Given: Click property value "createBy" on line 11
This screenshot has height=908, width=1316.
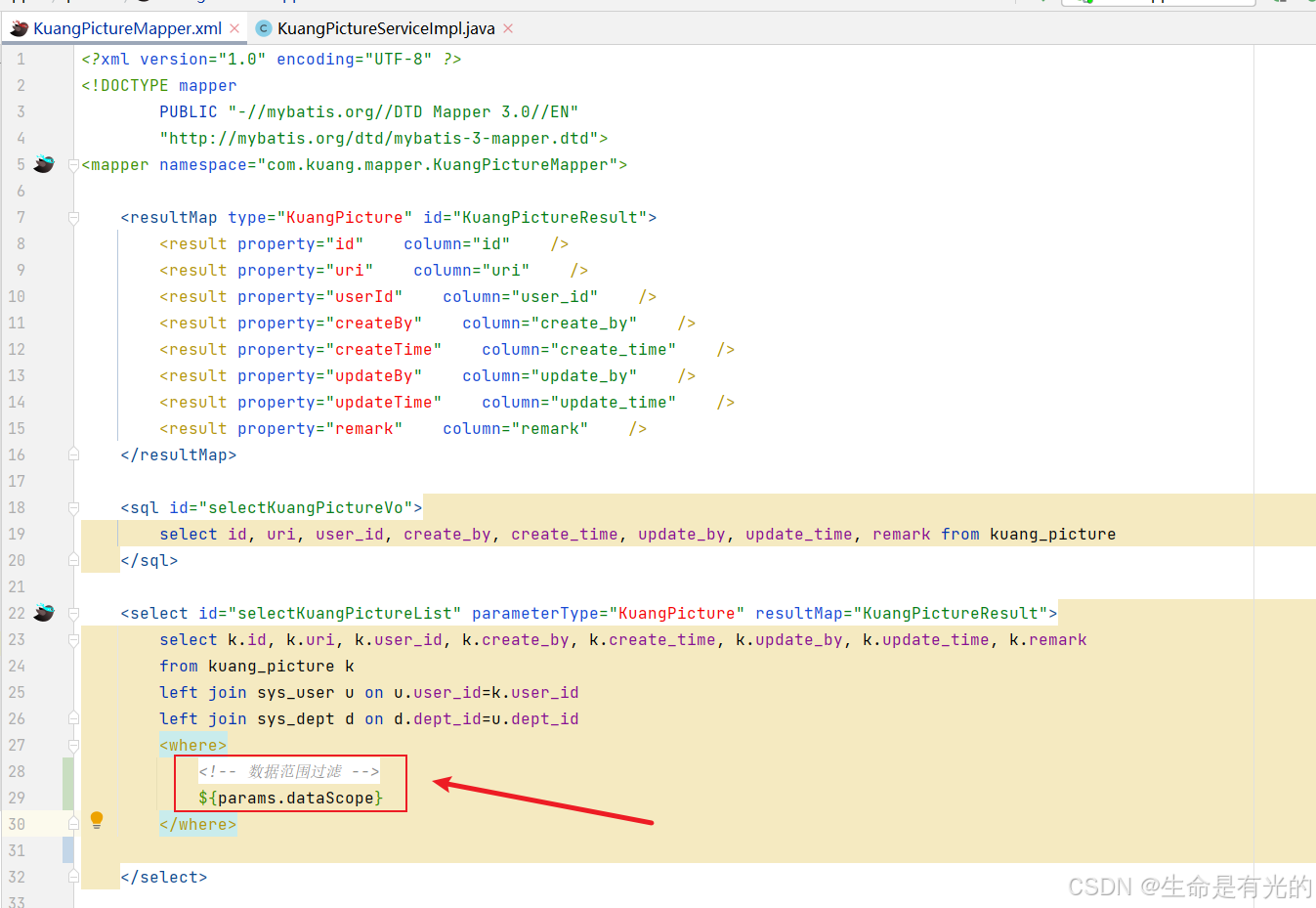Looking at the screenshot, I should coord(374,323).
